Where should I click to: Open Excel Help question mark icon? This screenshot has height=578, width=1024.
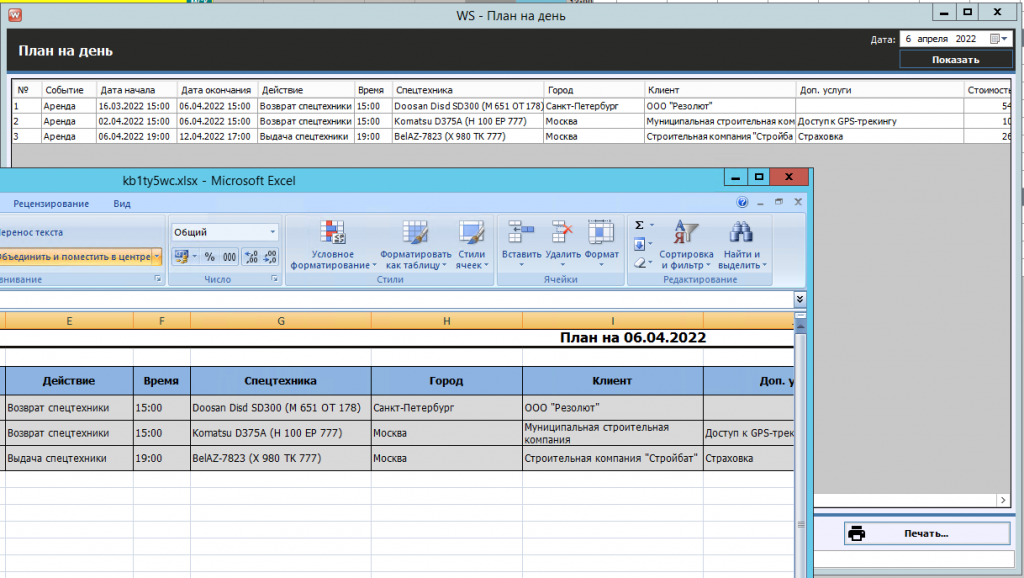click(742, 202)
